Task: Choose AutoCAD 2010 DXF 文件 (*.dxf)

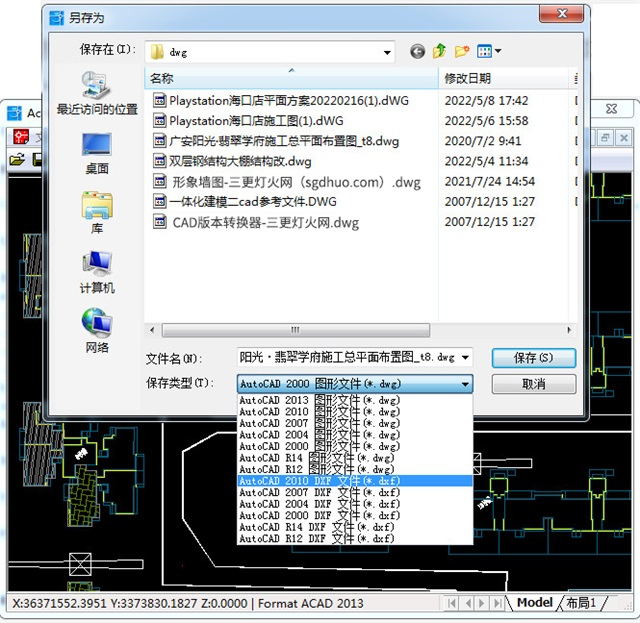Action: (x=355, y=481)
